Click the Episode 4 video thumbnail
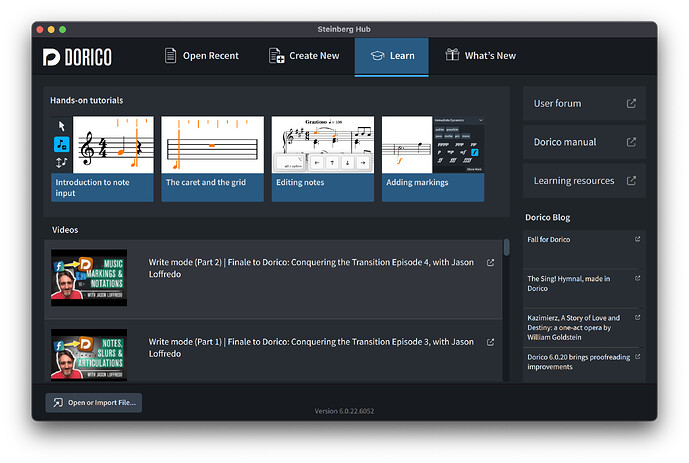This screenshot has height=463, width=689. (89, 278)
